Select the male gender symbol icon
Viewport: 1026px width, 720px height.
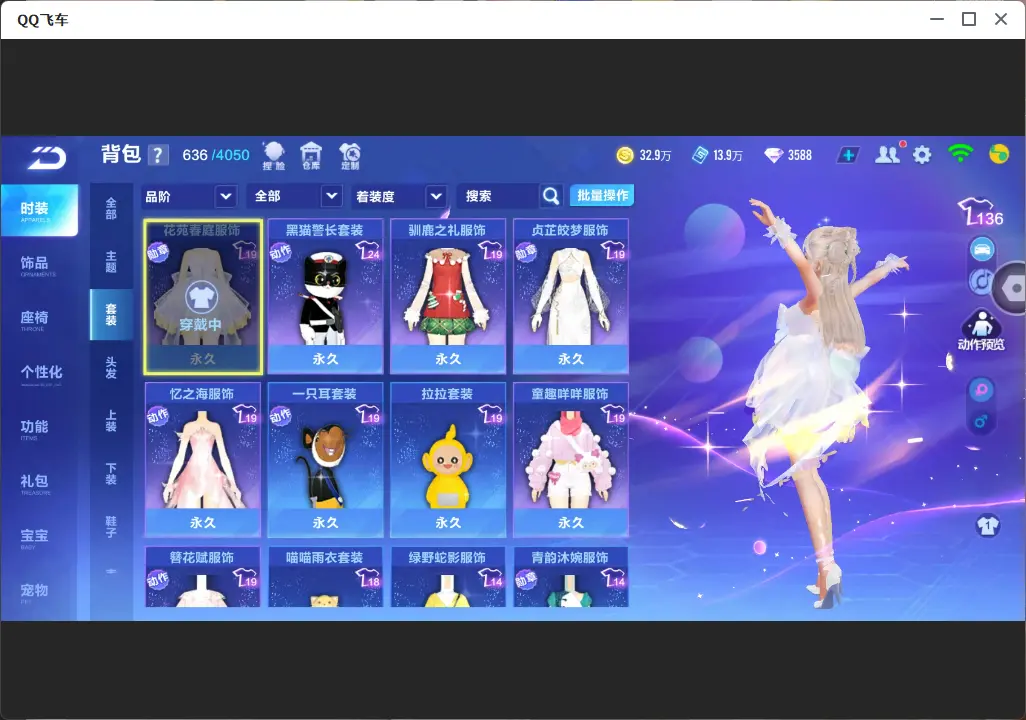981,422
